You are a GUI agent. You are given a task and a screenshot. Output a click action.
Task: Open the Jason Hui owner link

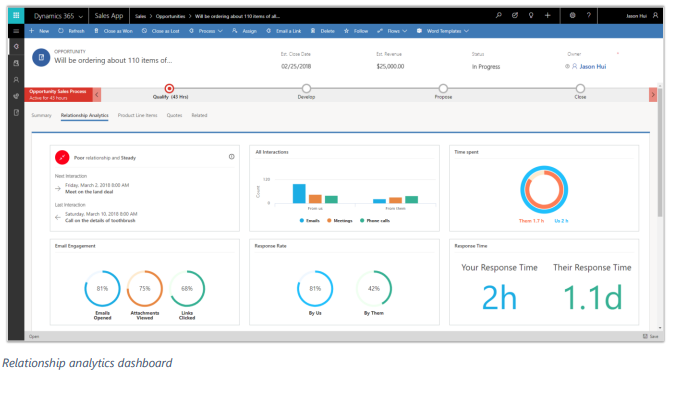coord(592,67)
